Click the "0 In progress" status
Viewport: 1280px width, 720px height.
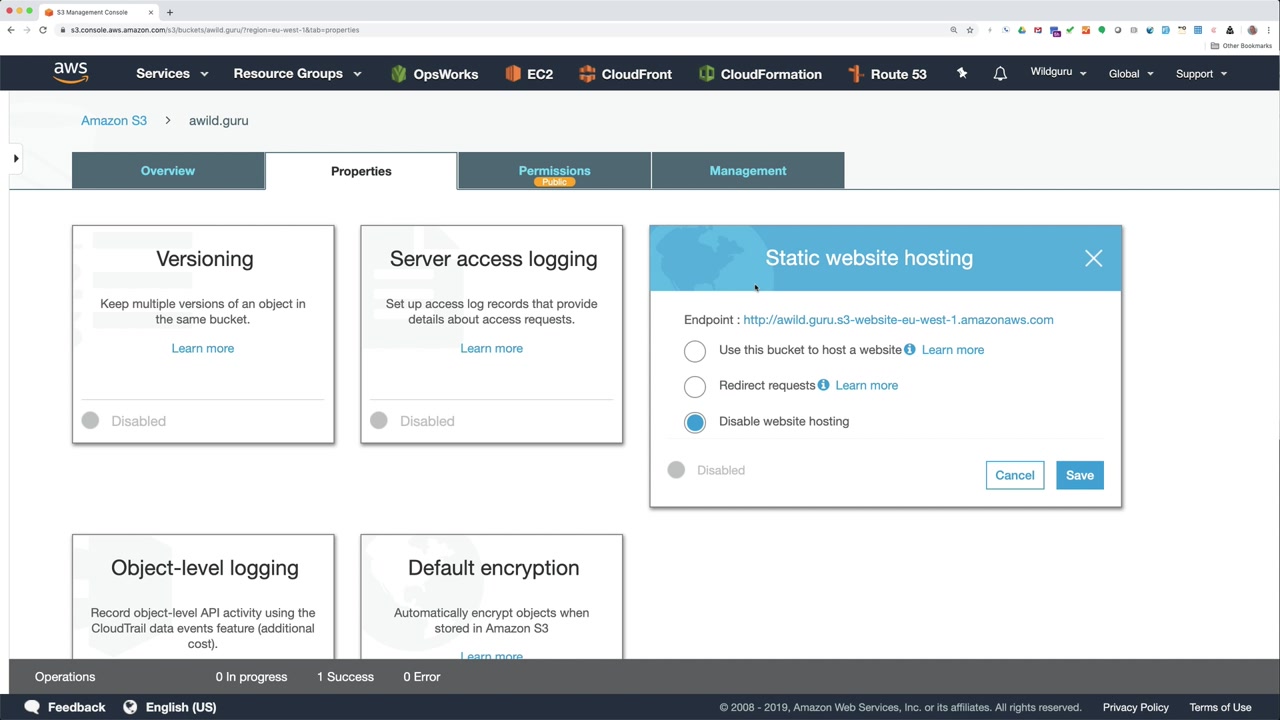click(251, 677)
